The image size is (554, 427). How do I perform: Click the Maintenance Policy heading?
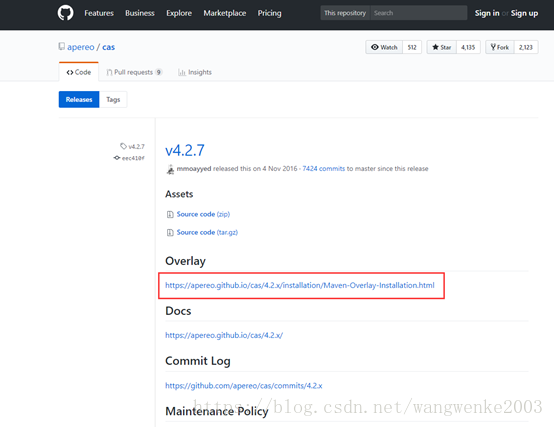click(x=217, y=411)
